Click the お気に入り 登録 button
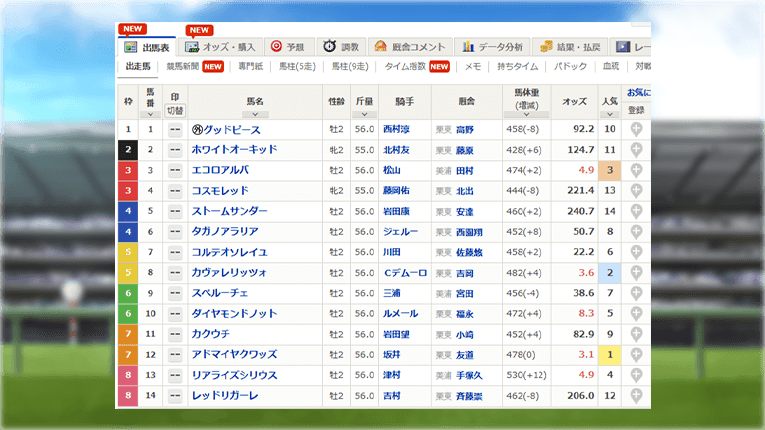 pos(636,110)
